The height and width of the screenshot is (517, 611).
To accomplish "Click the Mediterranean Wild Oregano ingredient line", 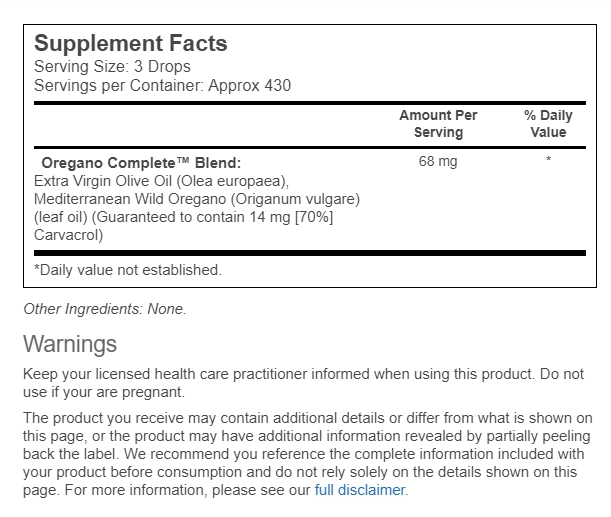I will [x=196, y=198].
